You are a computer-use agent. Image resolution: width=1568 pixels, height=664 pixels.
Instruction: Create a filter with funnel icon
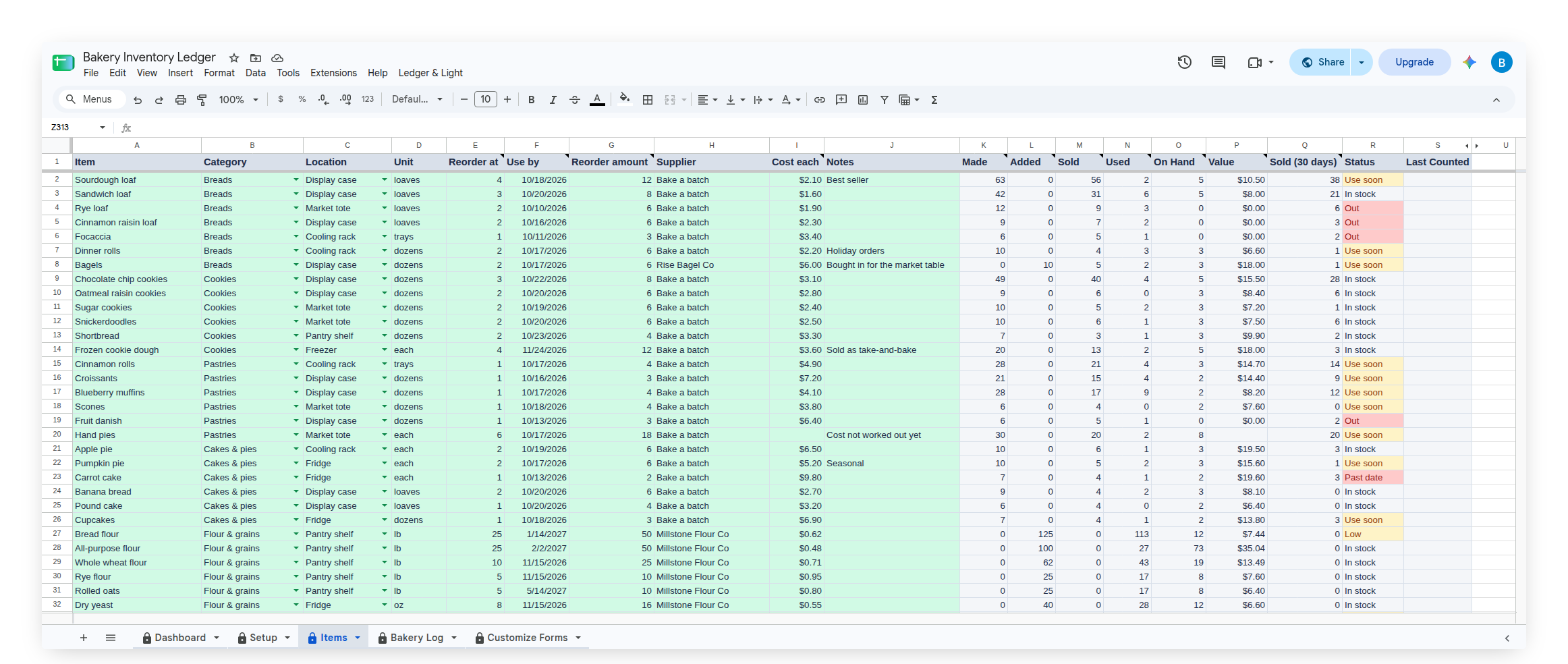885,100
